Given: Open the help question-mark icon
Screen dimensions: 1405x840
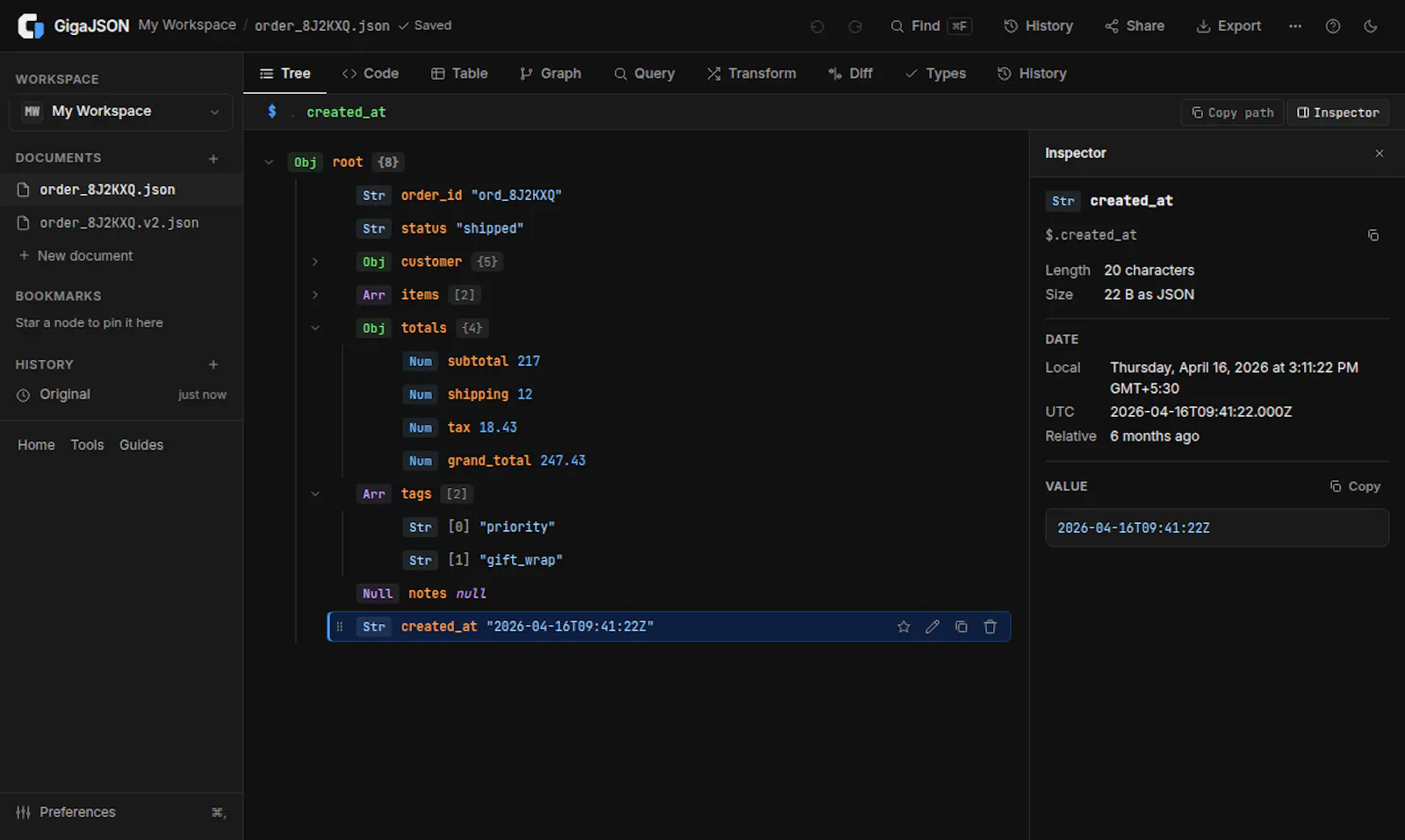Looking at the screenshot, I should coord(1333,26).
